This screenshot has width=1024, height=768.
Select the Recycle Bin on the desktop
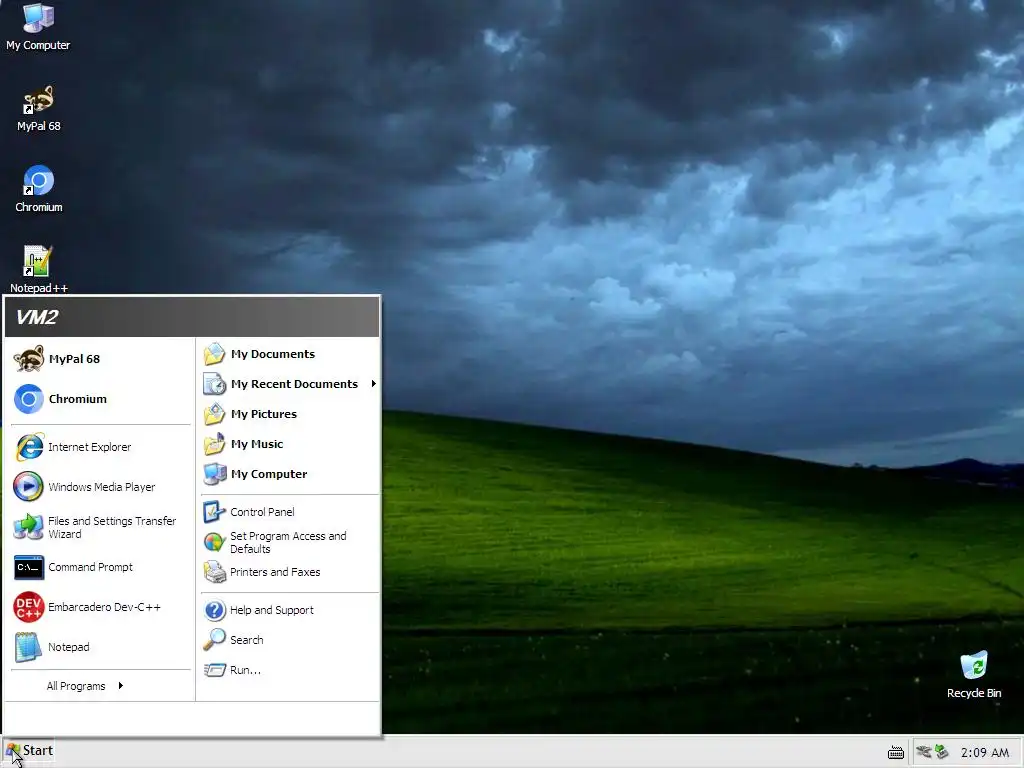pos(974,675)
